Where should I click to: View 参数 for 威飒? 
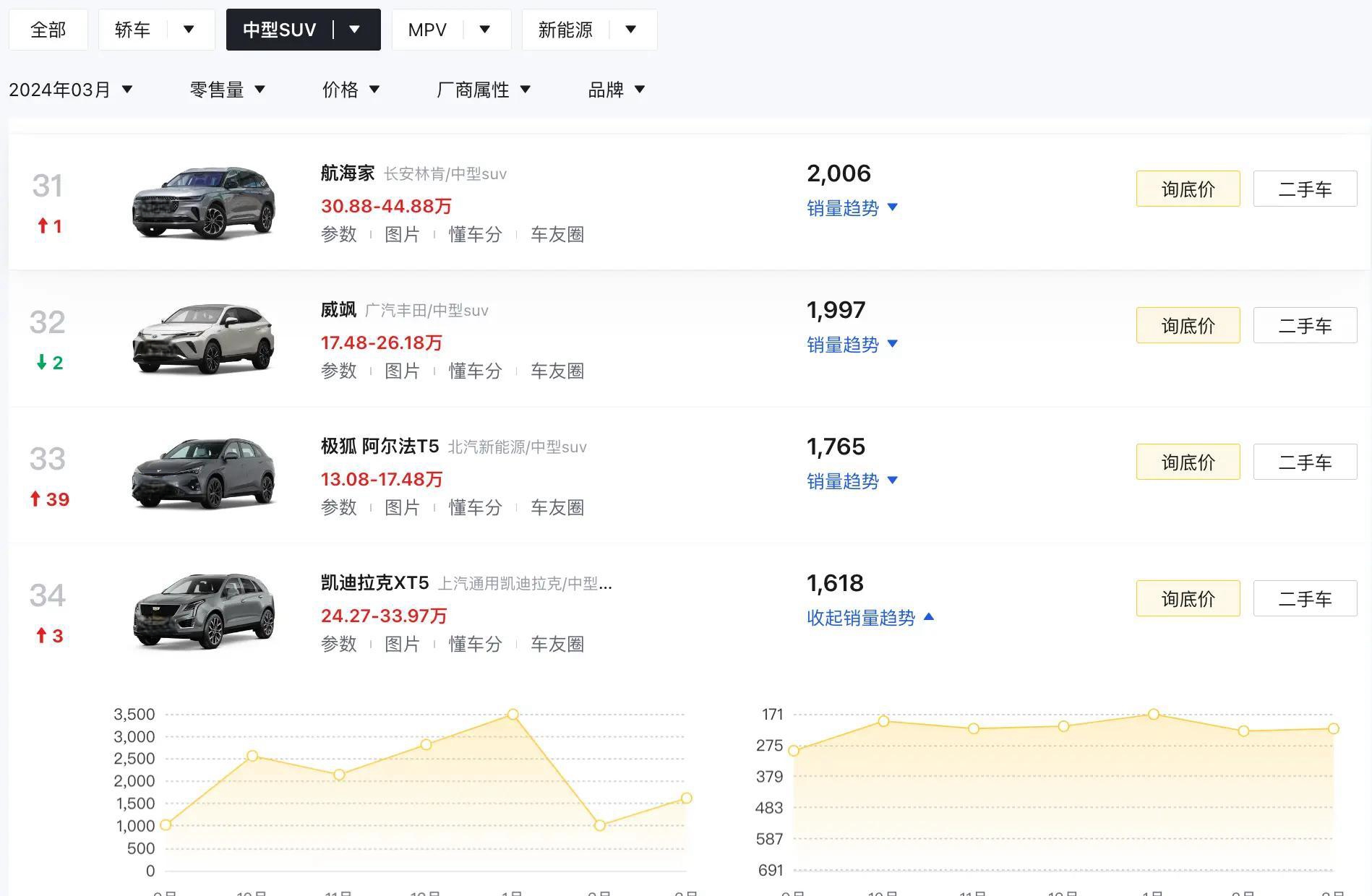click(x=339, y=371)
